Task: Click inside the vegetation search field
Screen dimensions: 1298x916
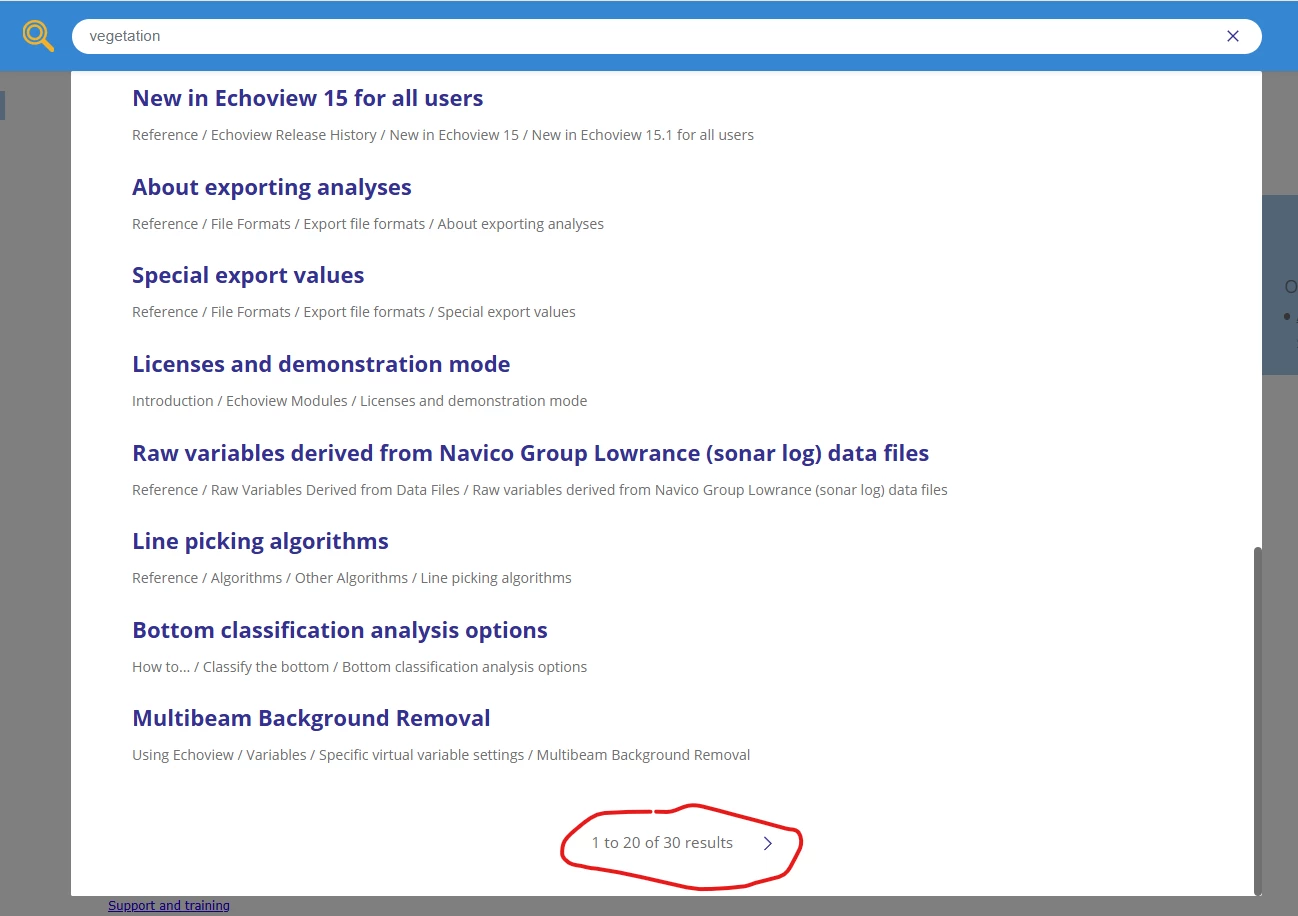Action: (x=650, y=36)
